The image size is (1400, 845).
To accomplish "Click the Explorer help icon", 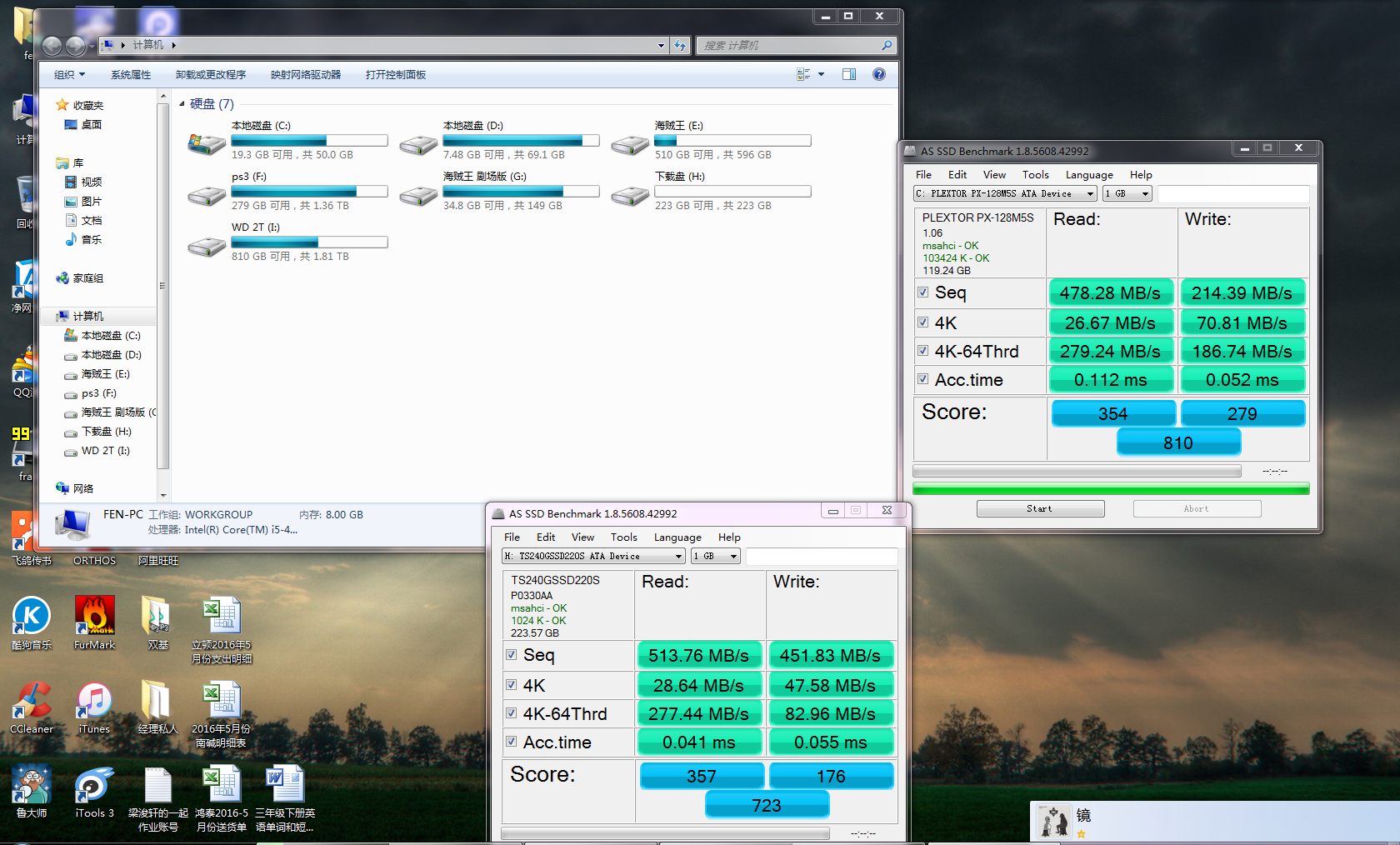I will 878,74.
